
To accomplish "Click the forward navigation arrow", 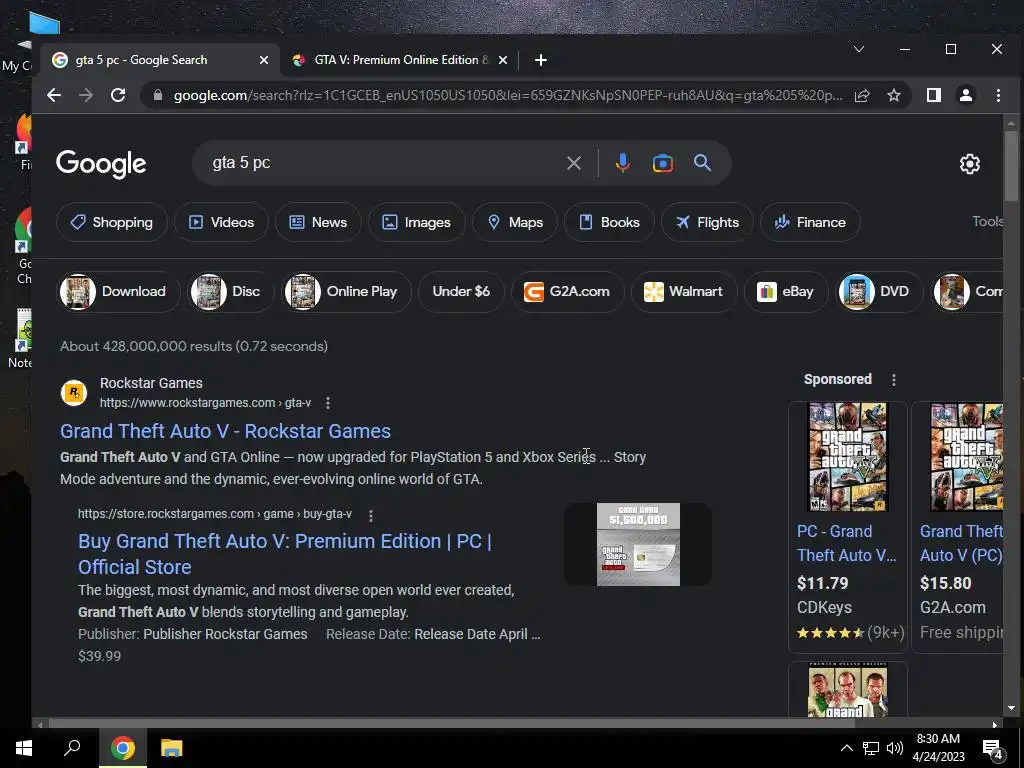I will pyautogui.click(x=86, y=95).
